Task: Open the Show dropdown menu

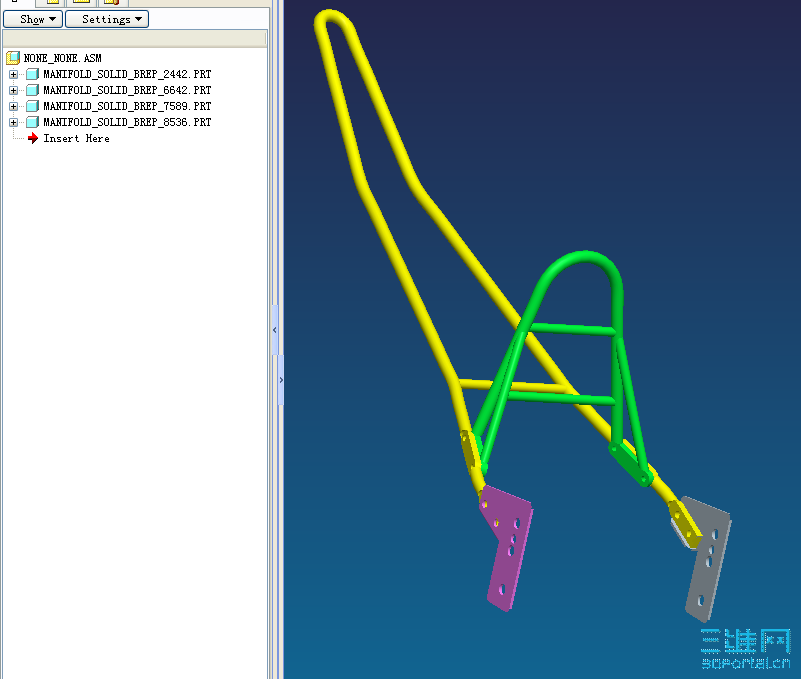Action: coord(33,19)
